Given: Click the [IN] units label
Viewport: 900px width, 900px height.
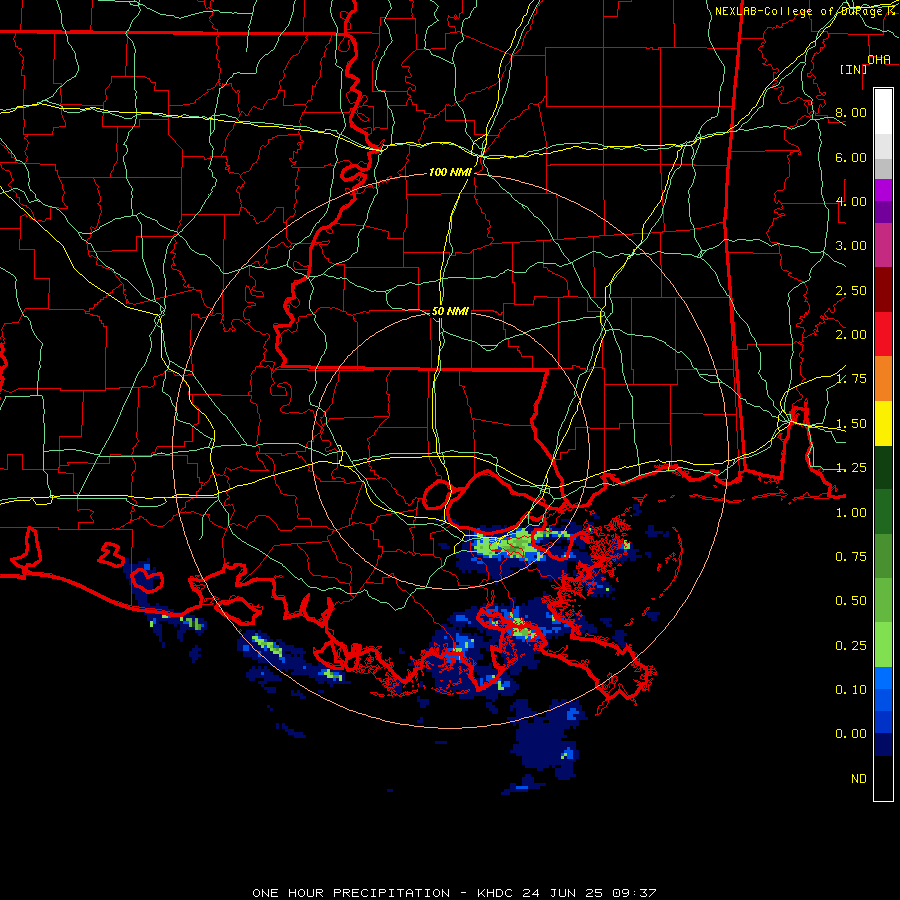Looking at the screenshot, I should pyautogui.click(x=853, y=69).
